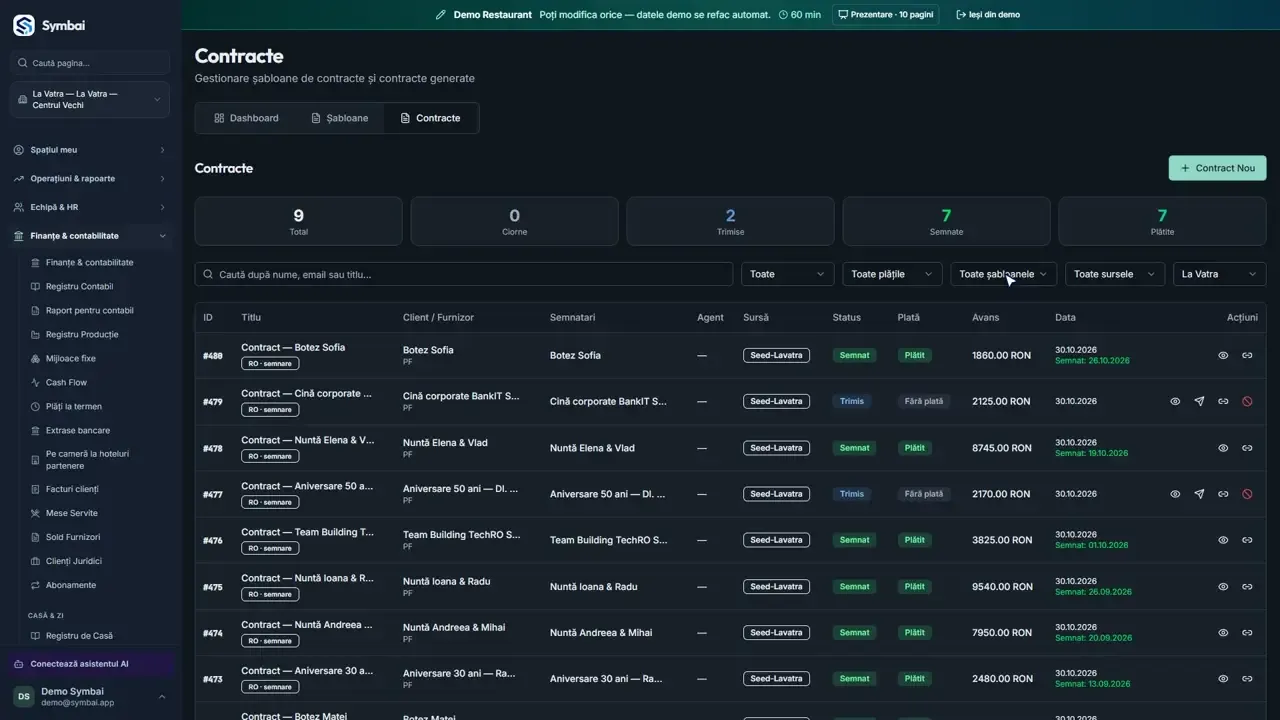Click the contract search input field

point(464,274)
